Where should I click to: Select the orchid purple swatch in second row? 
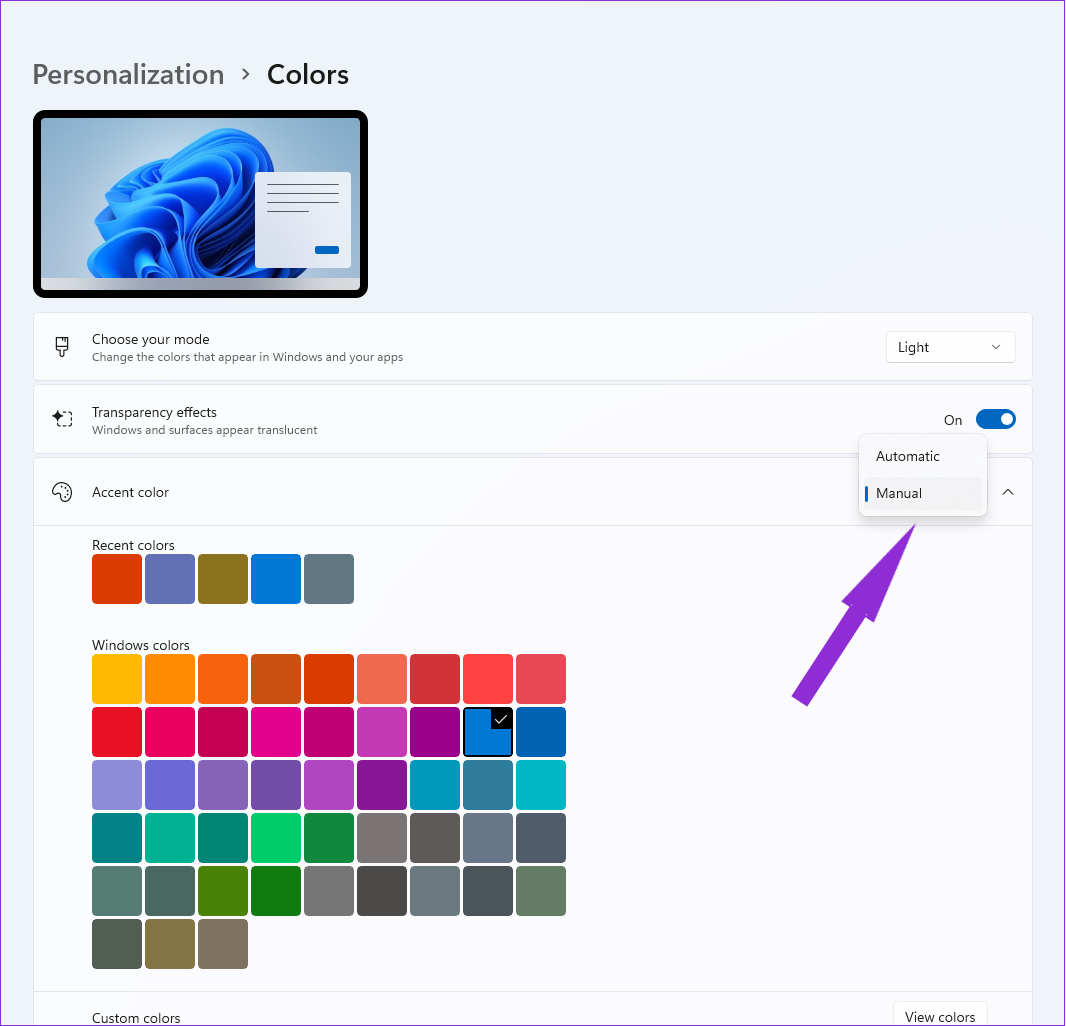click(x=382, y=732)
